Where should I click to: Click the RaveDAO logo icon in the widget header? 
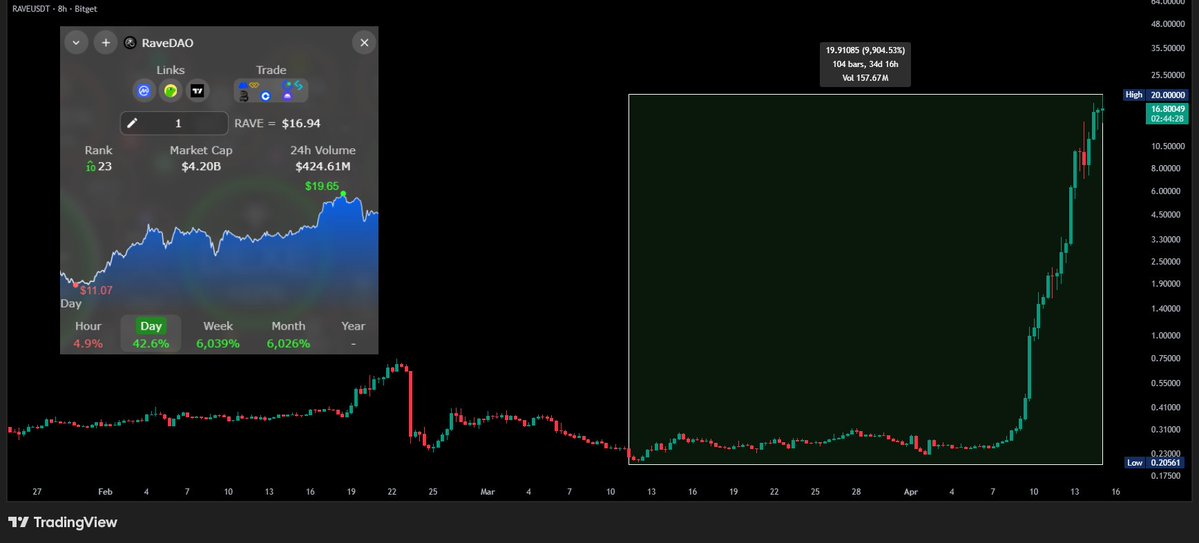click(130, 43)
